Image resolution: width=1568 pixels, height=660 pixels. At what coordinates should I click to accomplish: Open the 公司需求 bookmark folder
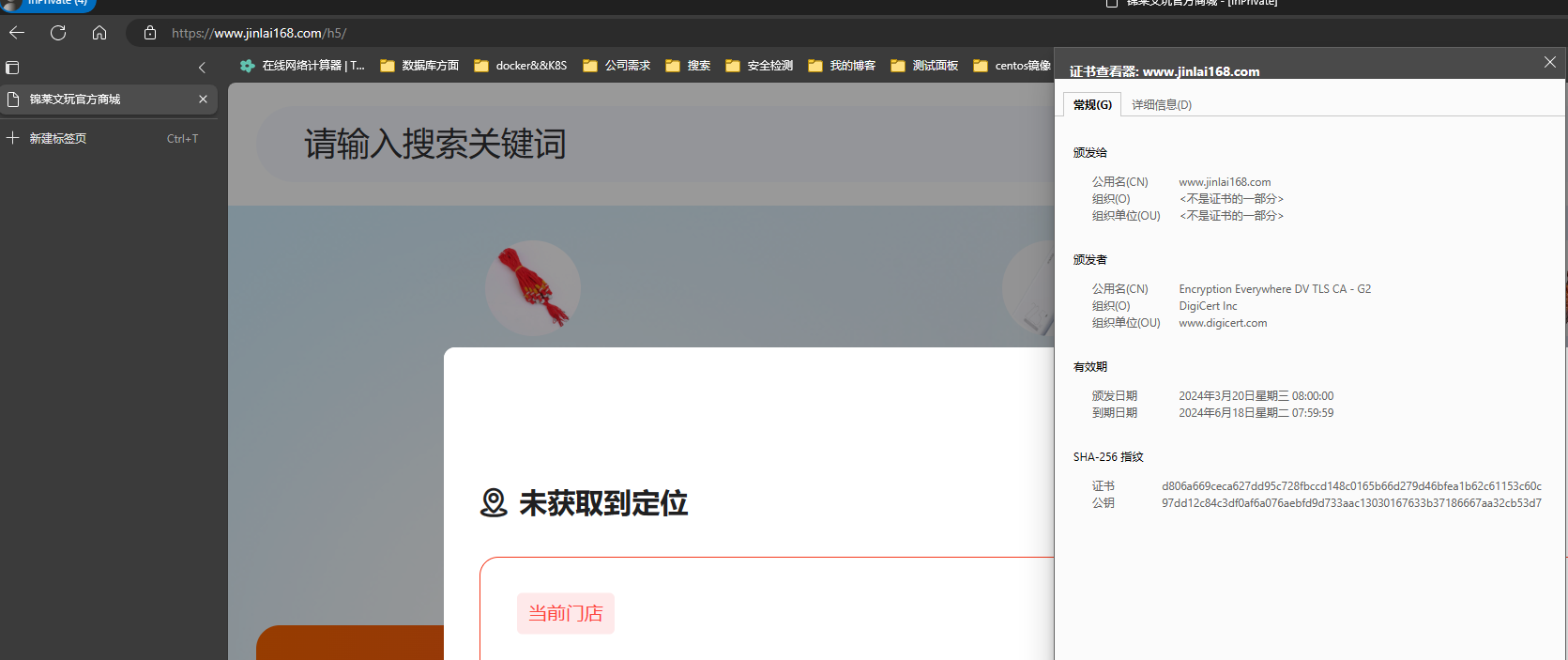617,66
